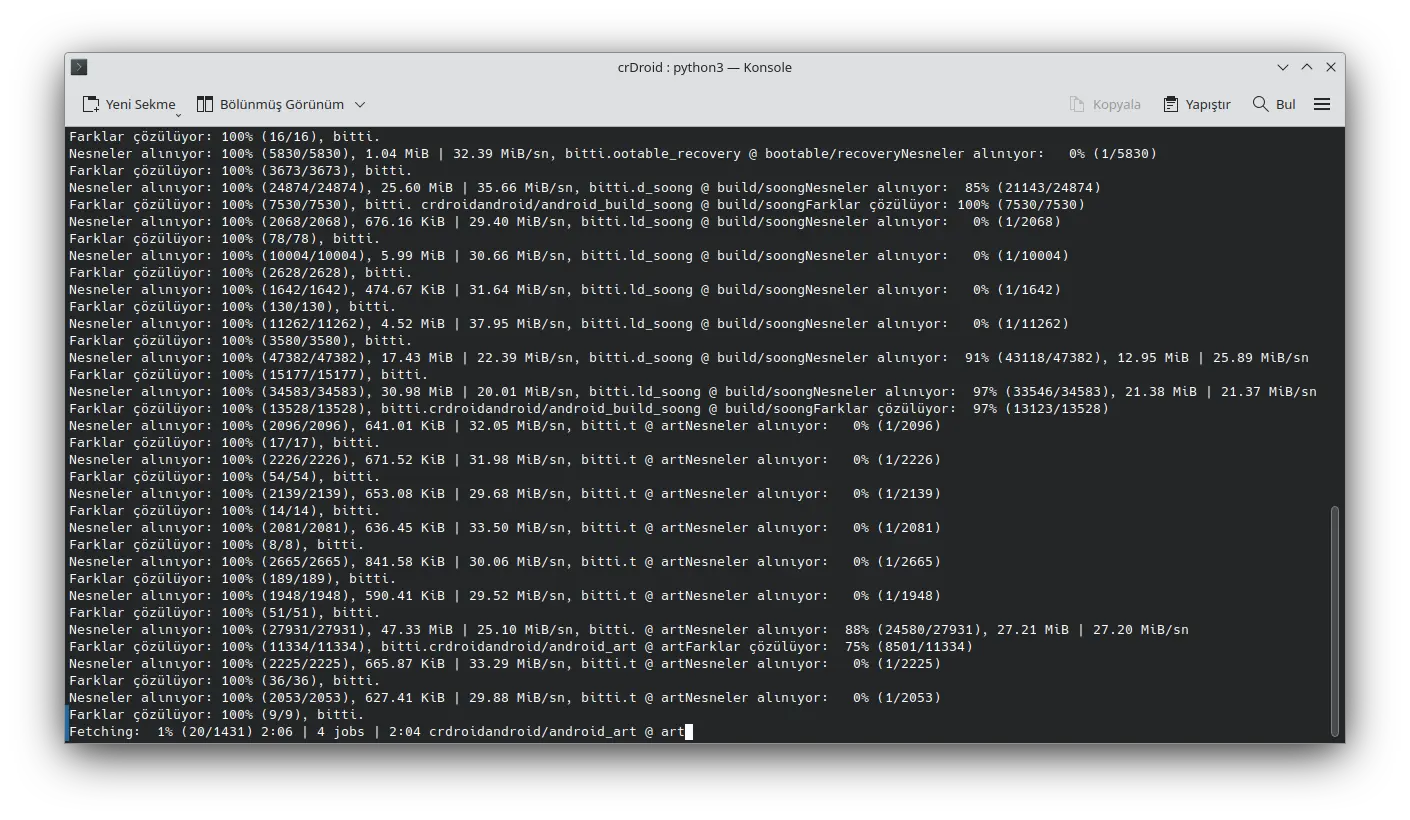Click the line with (1948/1948), 590.41 KiB

click(504, 595)
